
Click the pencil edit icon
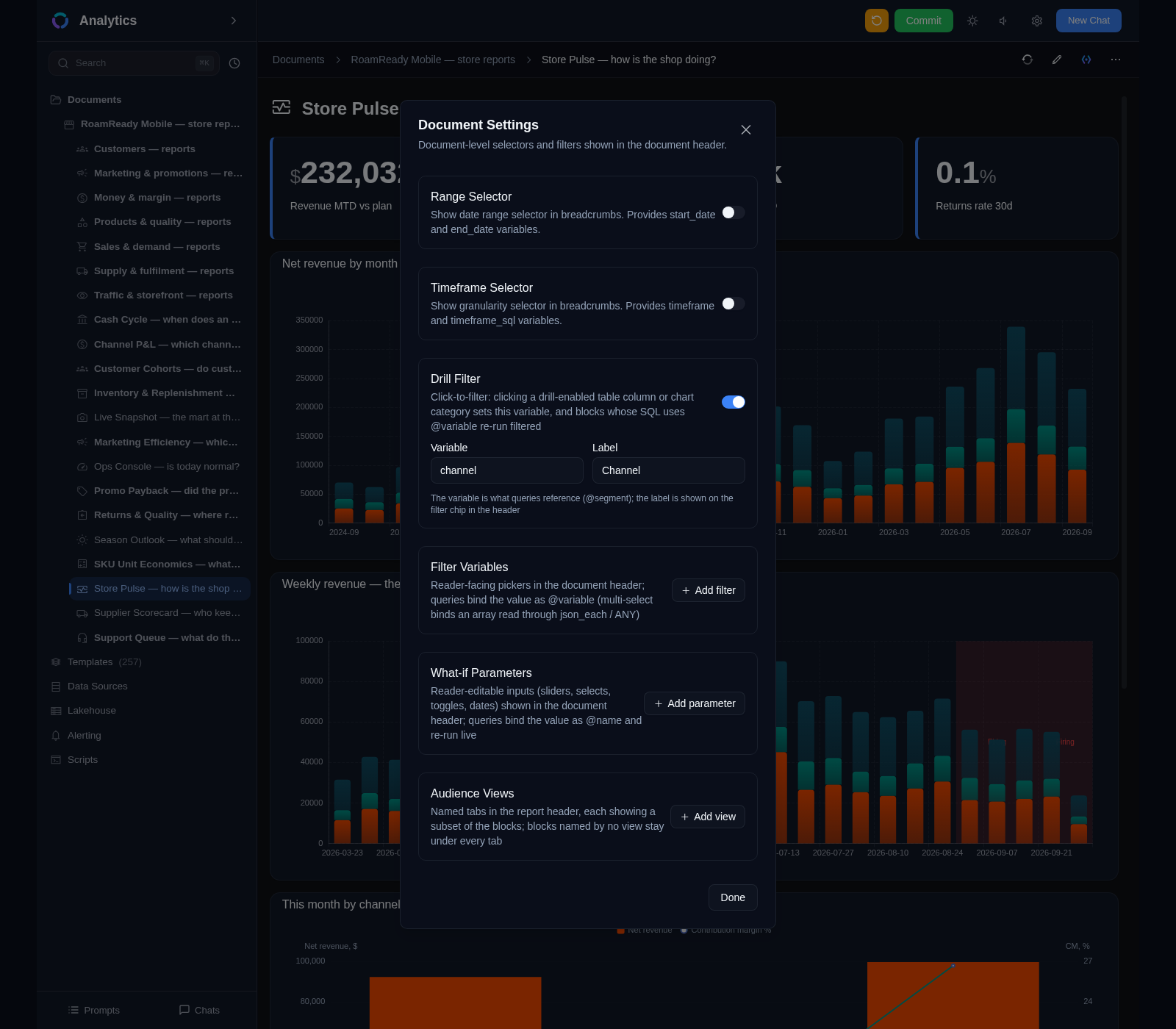pos(1057,60)
